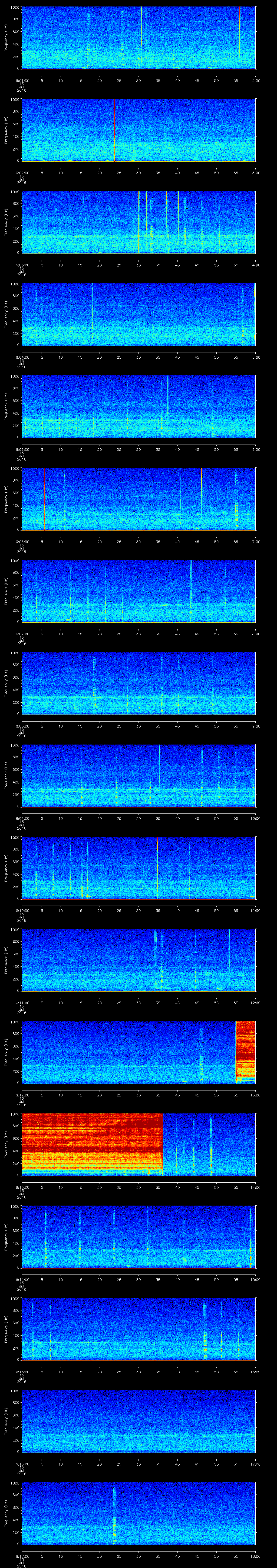Image resolution: width=277 pixels, height=1568 pixels.
Task: Click the "14:00" end time label
Action: (x=255, y=1187)
